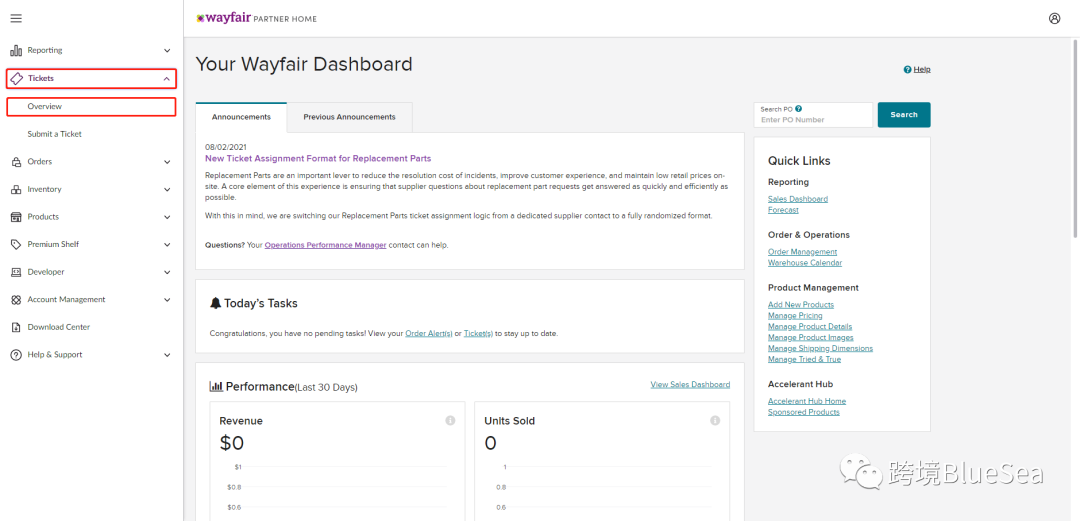Image resolution: width=1080 pixels, height=521 pixels.
Task: Click the Orders bag icon
Action: pyautogui.click(x=16, y=162)
